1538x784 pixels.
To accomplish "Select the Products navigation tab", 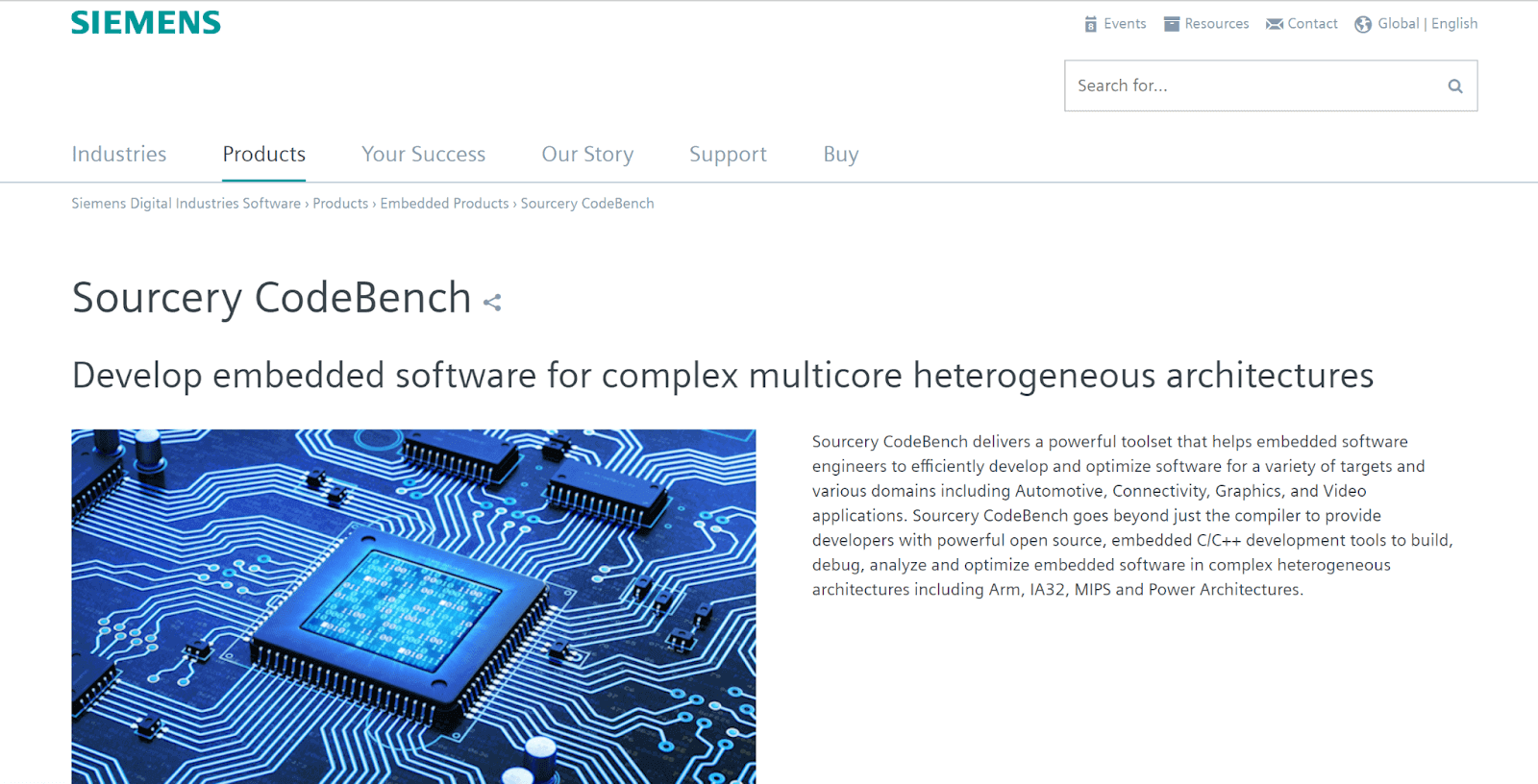I will pos(264,155).
